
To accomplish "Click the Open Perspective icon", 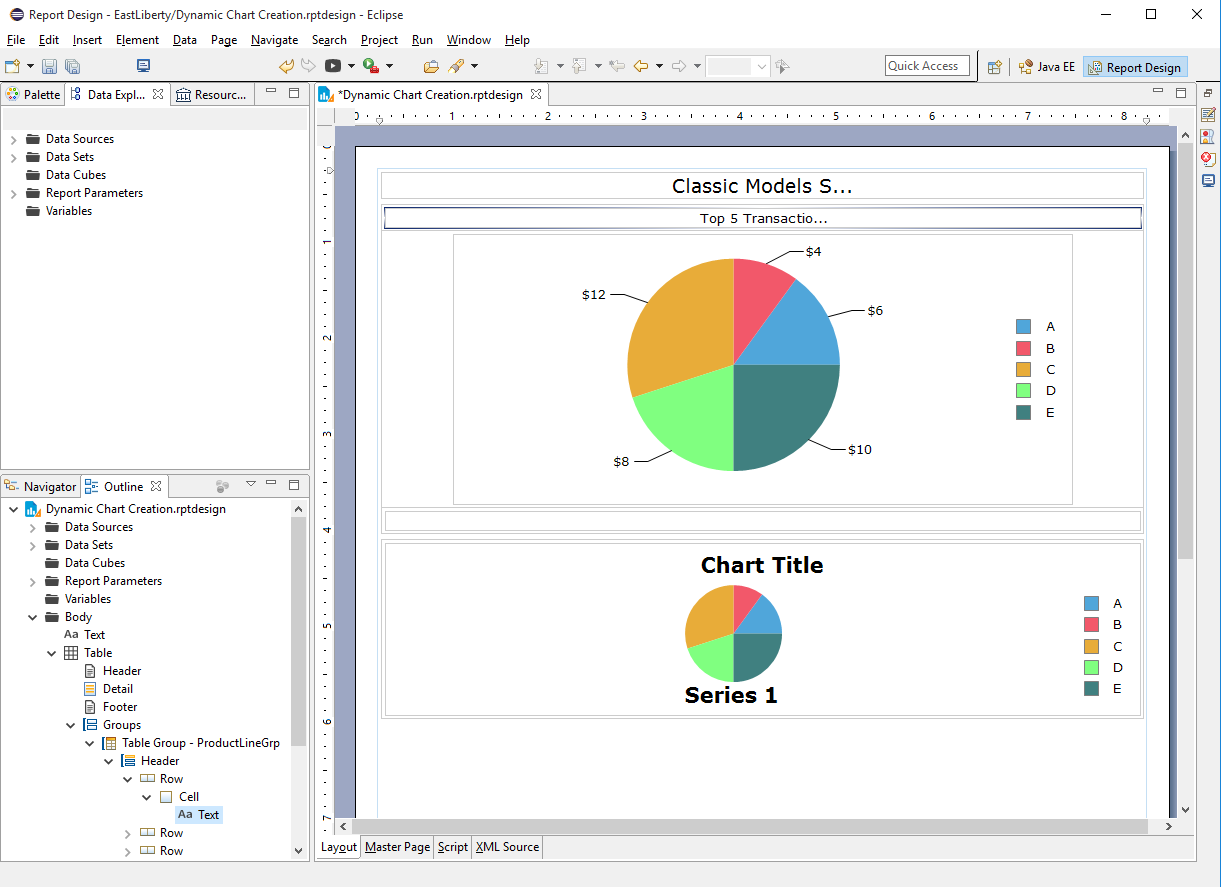I will tap(994, 67).
